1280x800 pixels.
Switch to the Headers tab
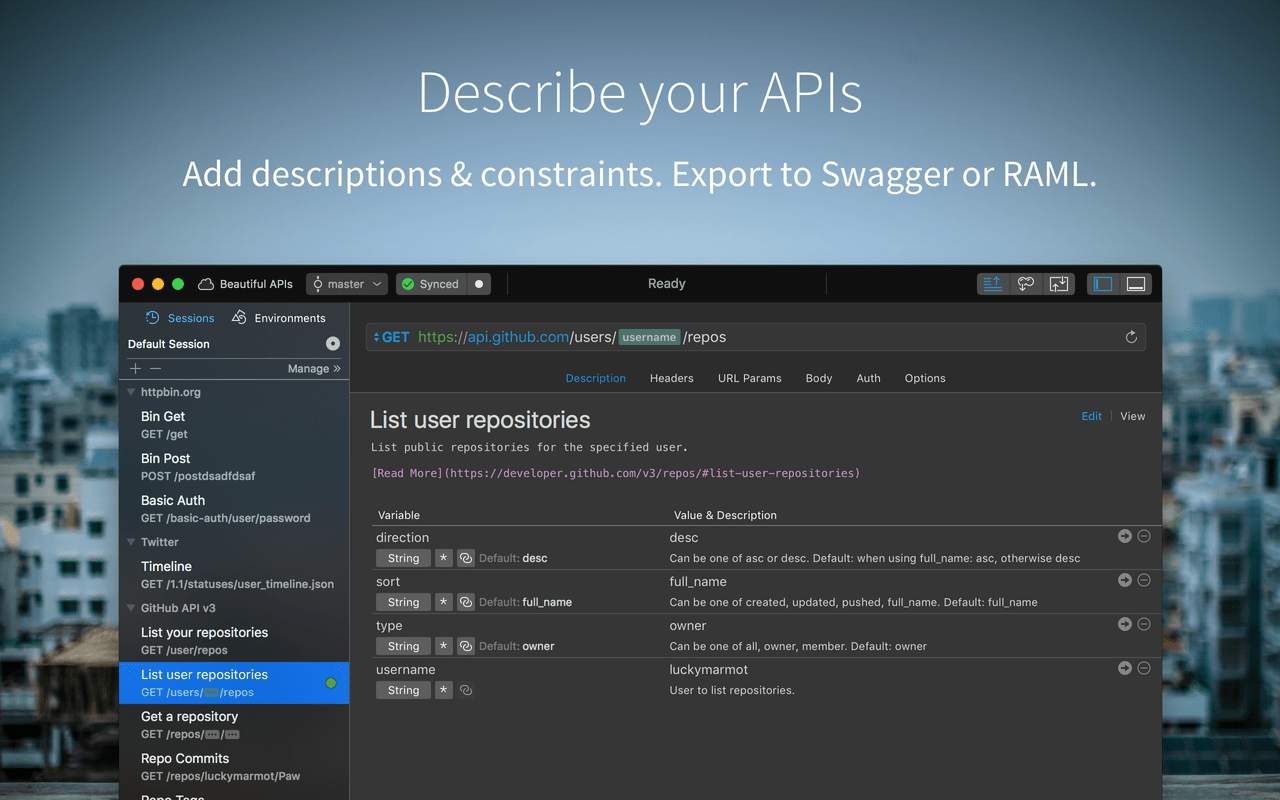pyautogui.click(x=671, y=378)
